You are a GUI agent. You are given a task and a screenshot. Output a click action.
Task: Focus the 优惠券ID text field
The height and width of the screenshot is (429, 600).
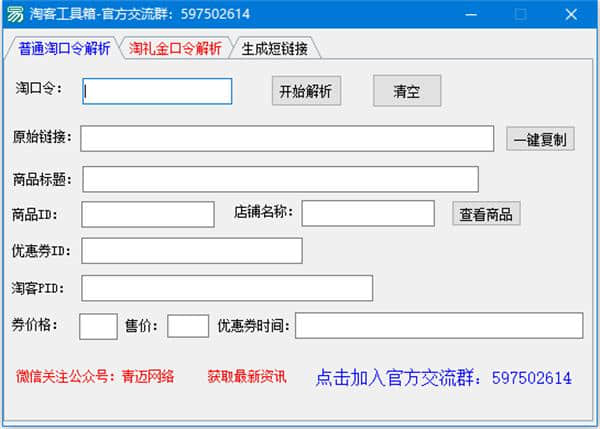coord(192,251)
